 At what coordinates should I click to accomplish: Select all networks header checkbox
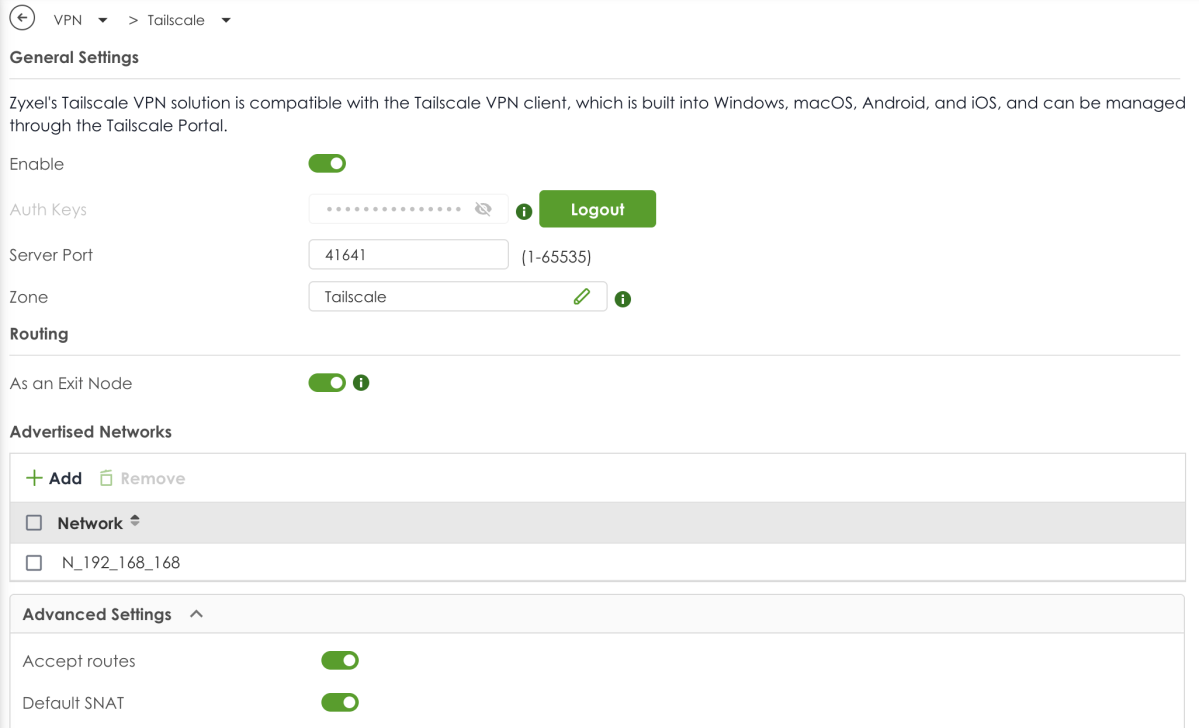coord(34,523)
